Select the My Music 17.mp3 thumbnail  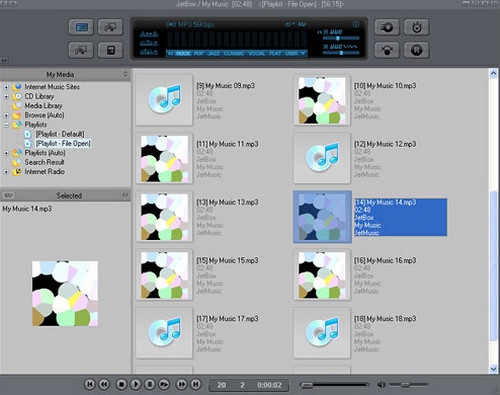pos(164,333)
